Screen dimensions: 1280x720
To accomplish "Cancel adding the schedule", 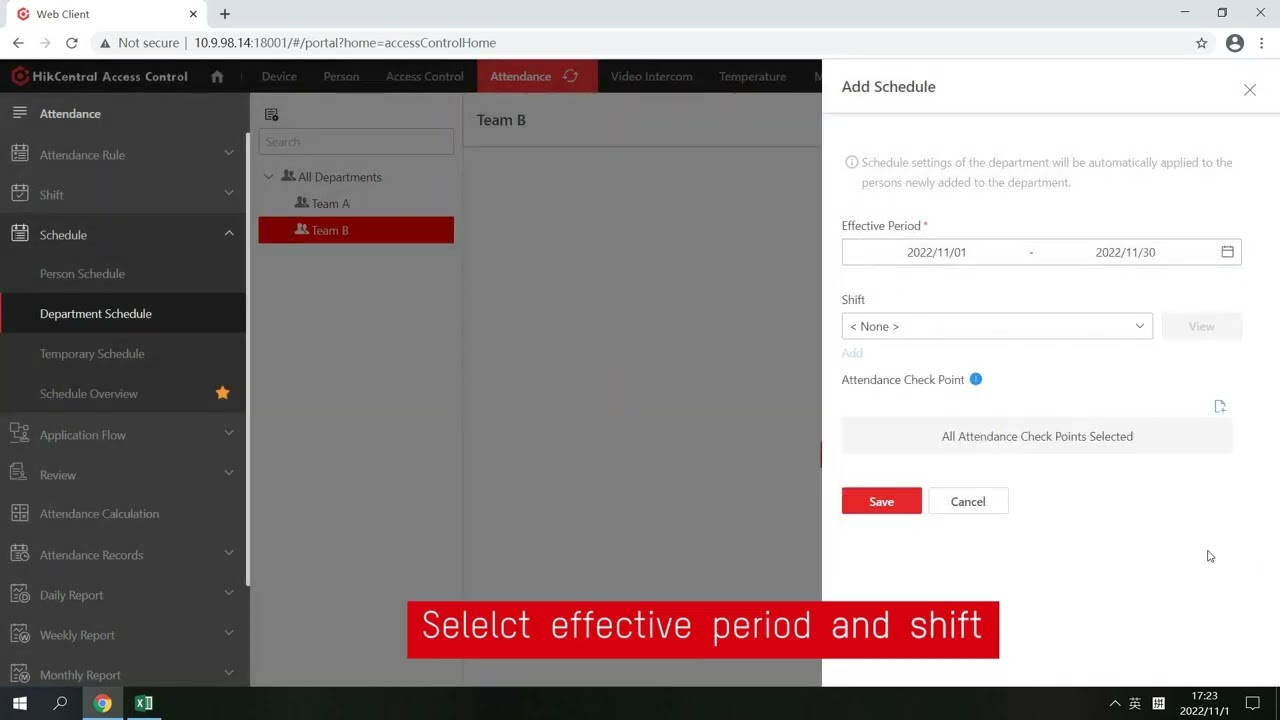I will click(968, 501).
